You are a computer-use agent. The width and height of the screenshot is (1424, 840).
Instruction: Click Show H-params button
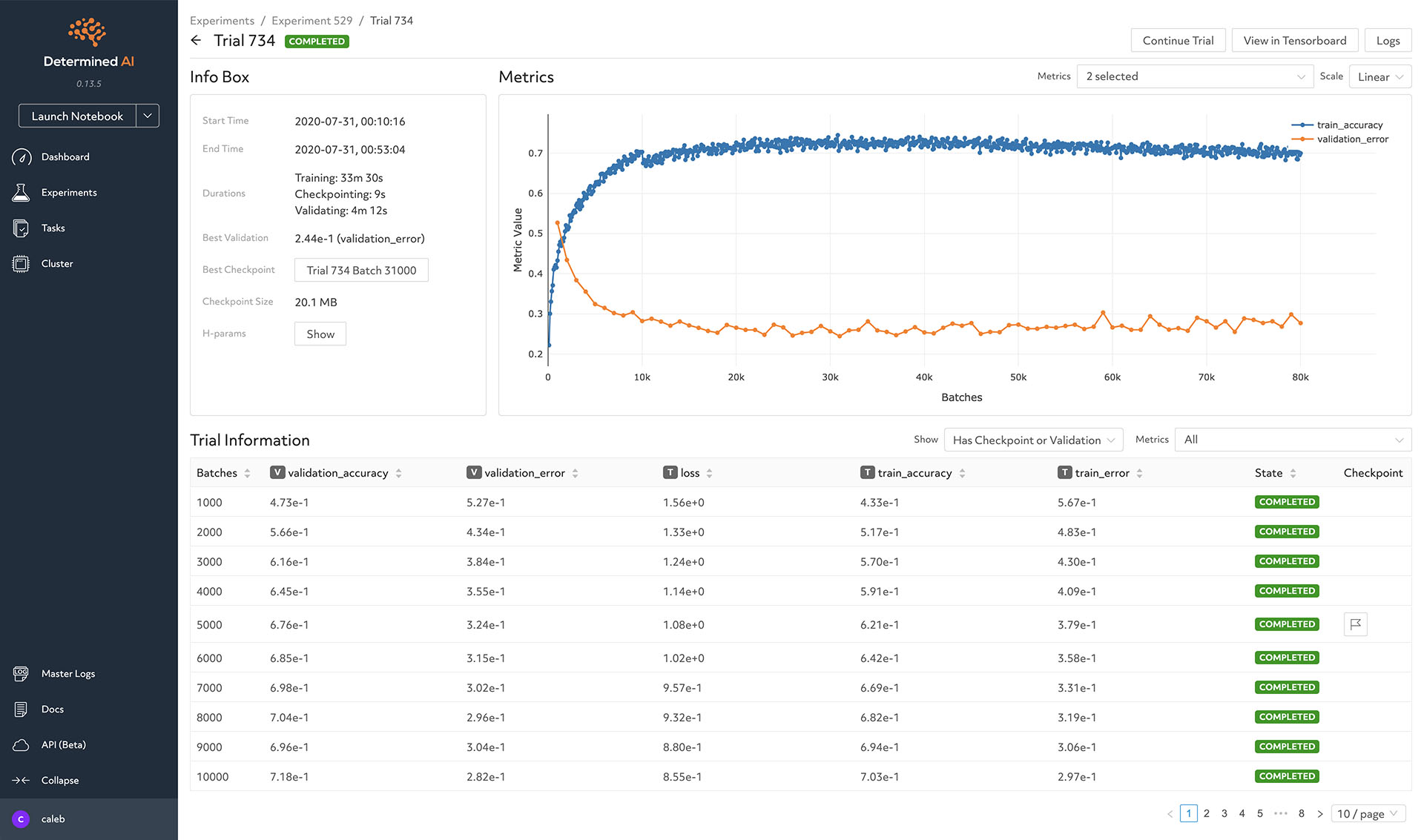(319, 334)
